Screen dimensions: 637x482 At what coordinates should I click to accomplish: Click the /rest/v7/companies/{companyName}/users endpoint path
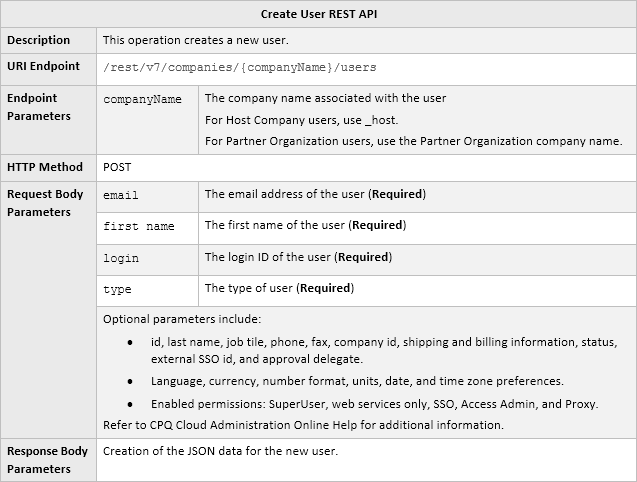coord(240,68)
